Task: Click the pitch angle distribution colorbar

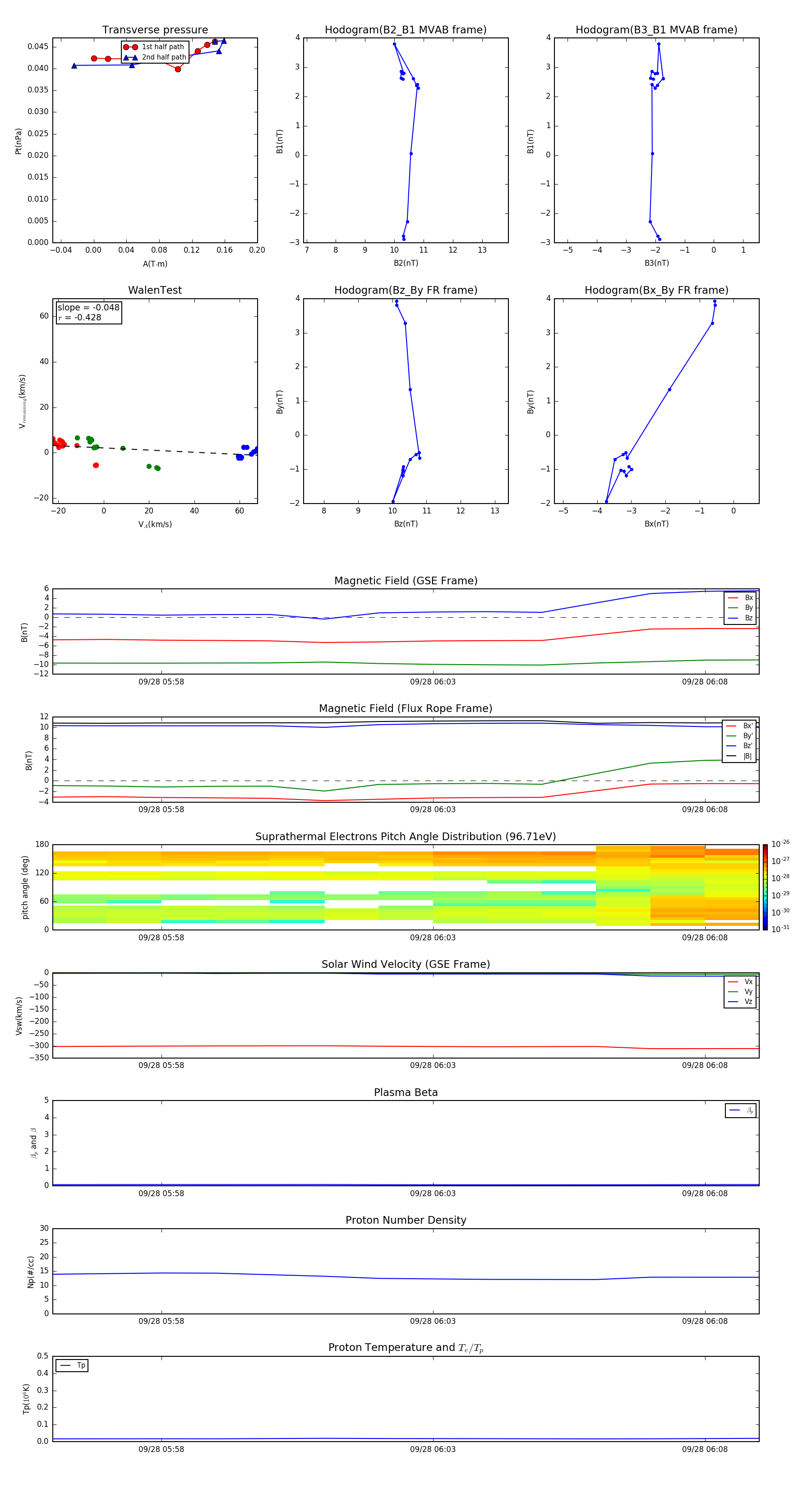Action: tap(765, 887)
